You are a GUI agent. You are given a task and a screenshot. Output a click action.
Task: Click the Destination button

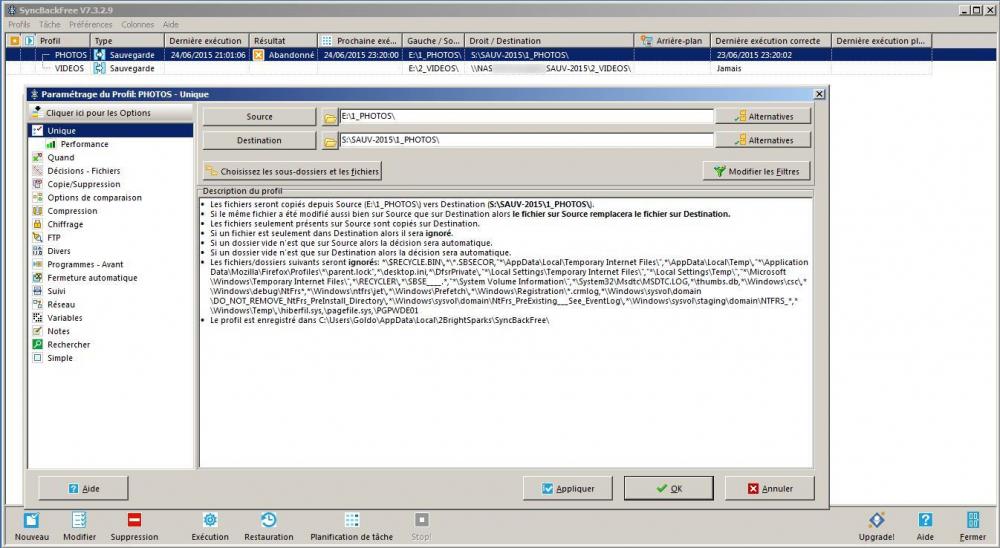coord(259,140)
